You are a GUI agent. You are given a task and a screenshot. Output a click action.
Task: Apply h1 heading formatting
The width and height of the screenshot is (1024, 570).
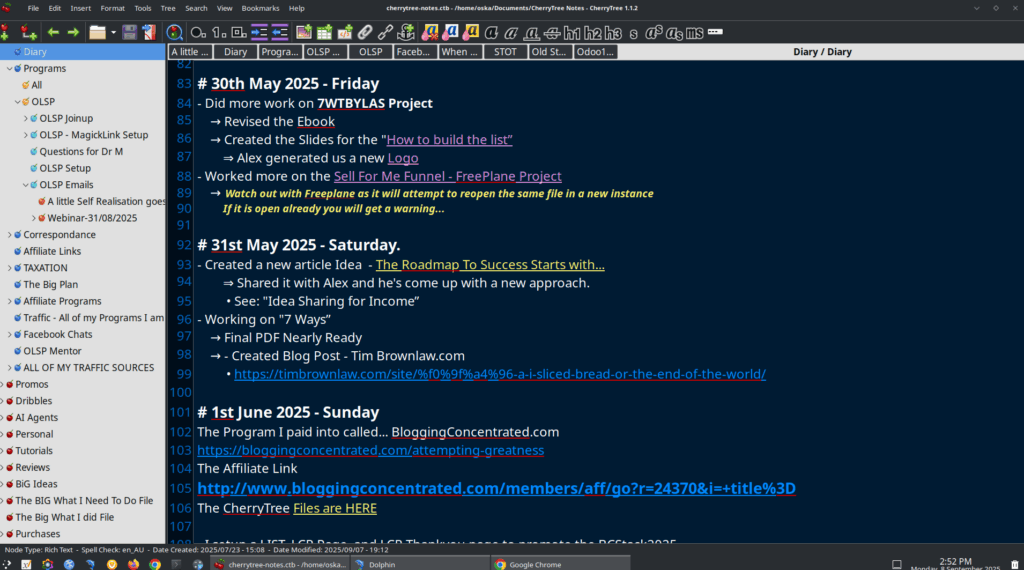(572, 32)
